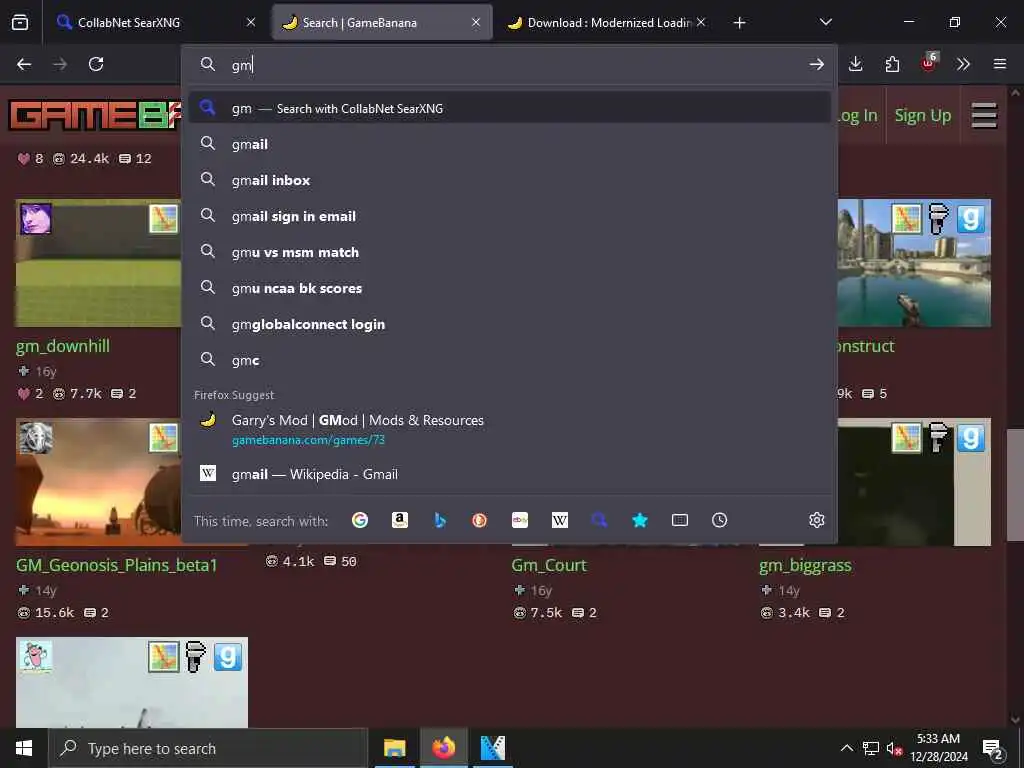
Task: Open search settings gear in urlbar dropdown
Action: 816,520
